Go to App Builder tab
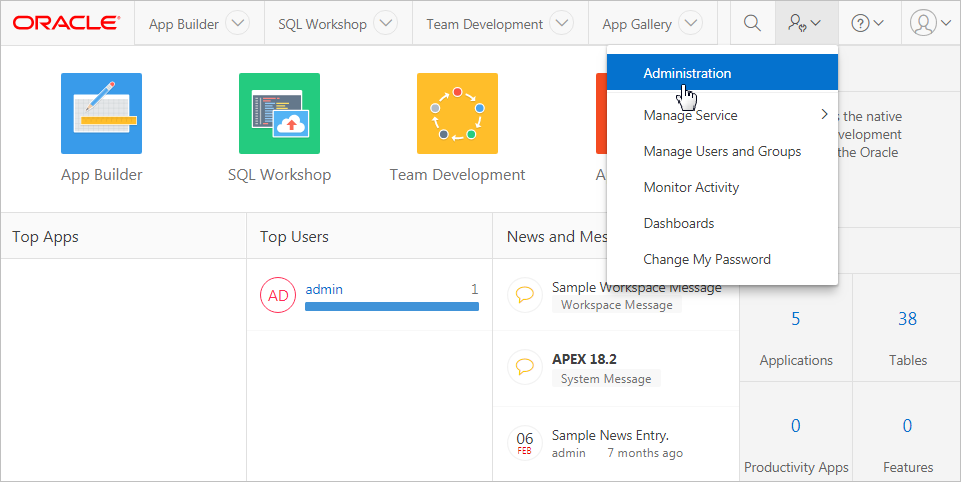Image resolution: width=961 pixels, height=482 pixels. point(183,24)
